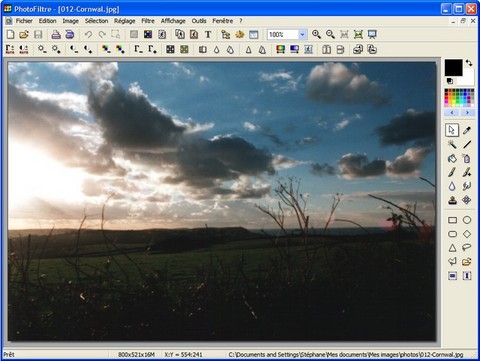Increase color saturation
Screen dimensions: 480x361
(x=120, y=50)
